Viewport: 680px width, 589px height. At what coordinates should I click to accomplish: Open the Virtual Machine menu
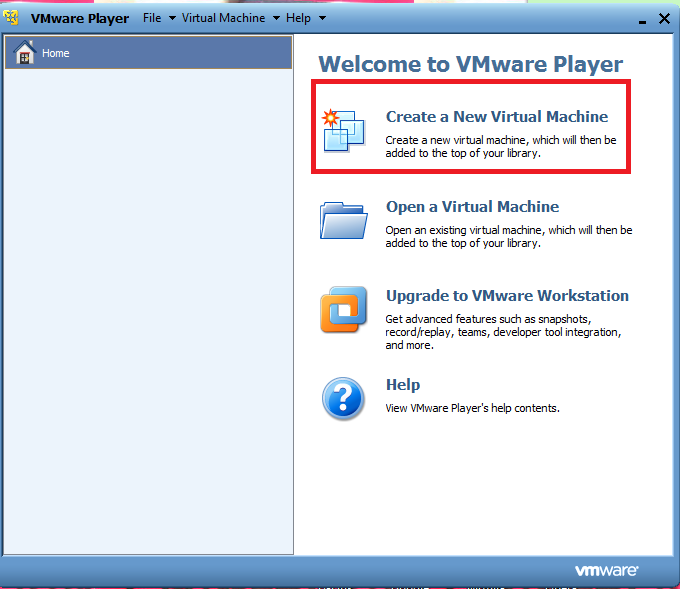point(223,18)
